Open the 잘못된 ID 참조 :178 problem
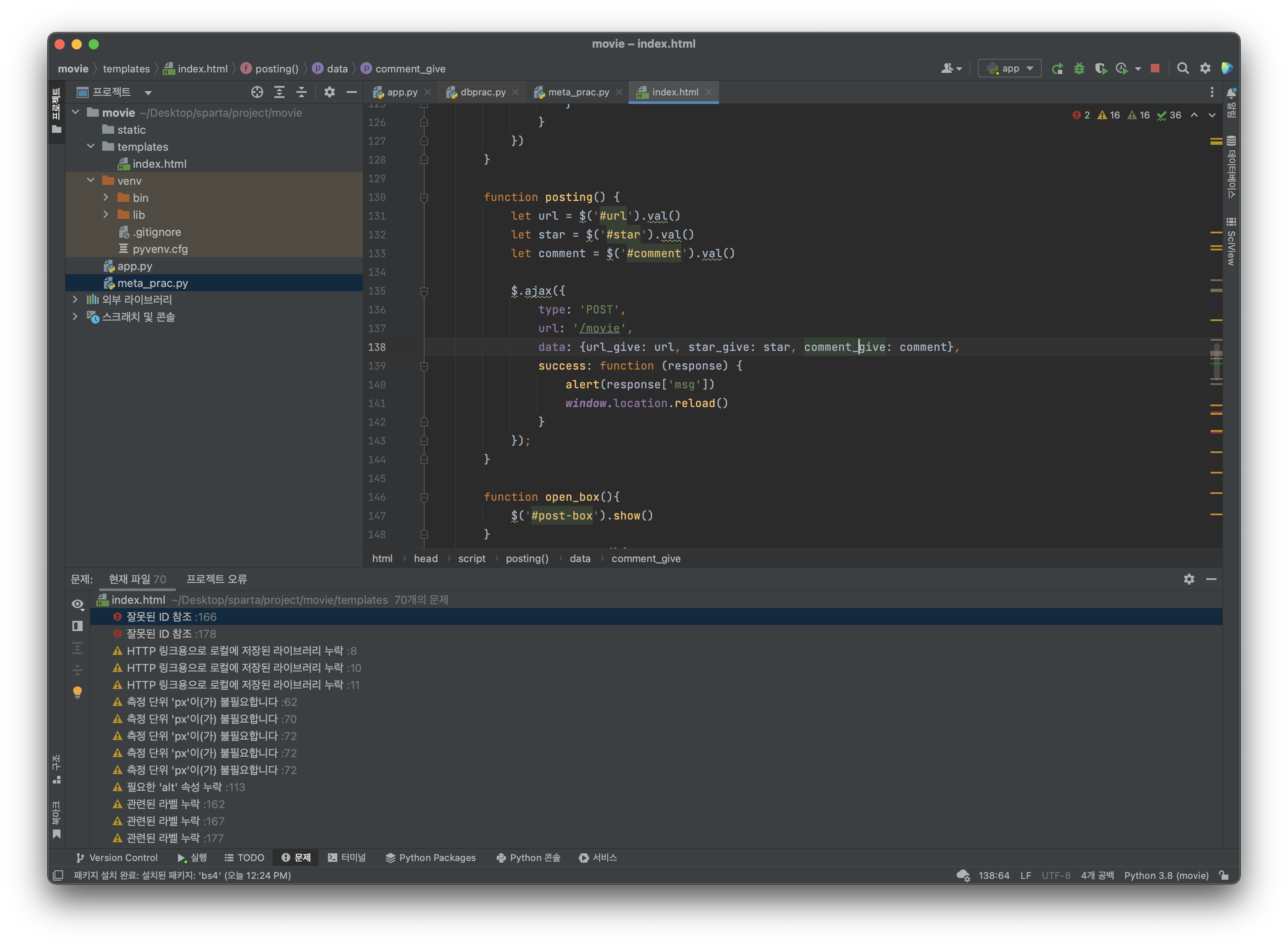The image size is (1288, 947). [172, 634]
